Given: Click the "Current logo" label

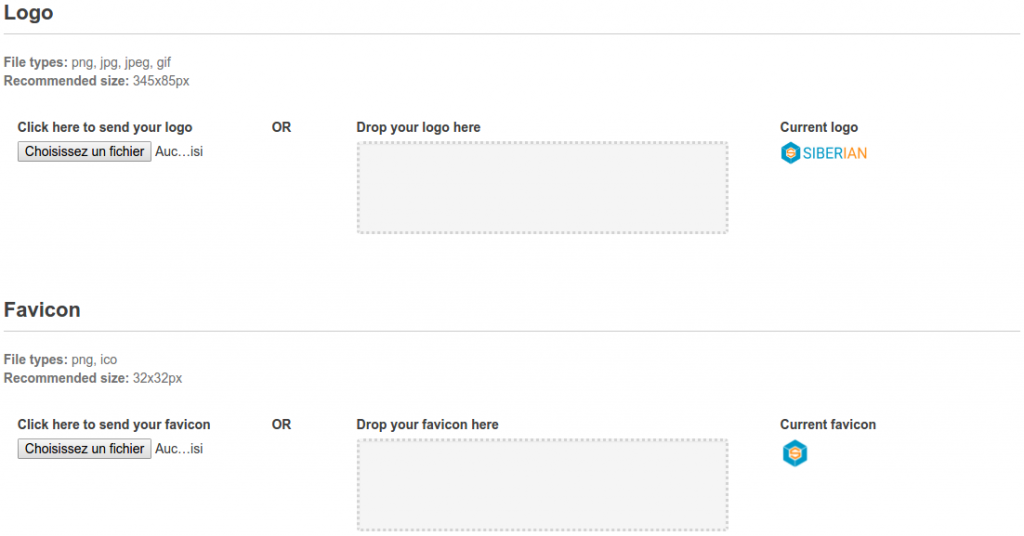Looking at the screenshot, I should coord(819,128).
